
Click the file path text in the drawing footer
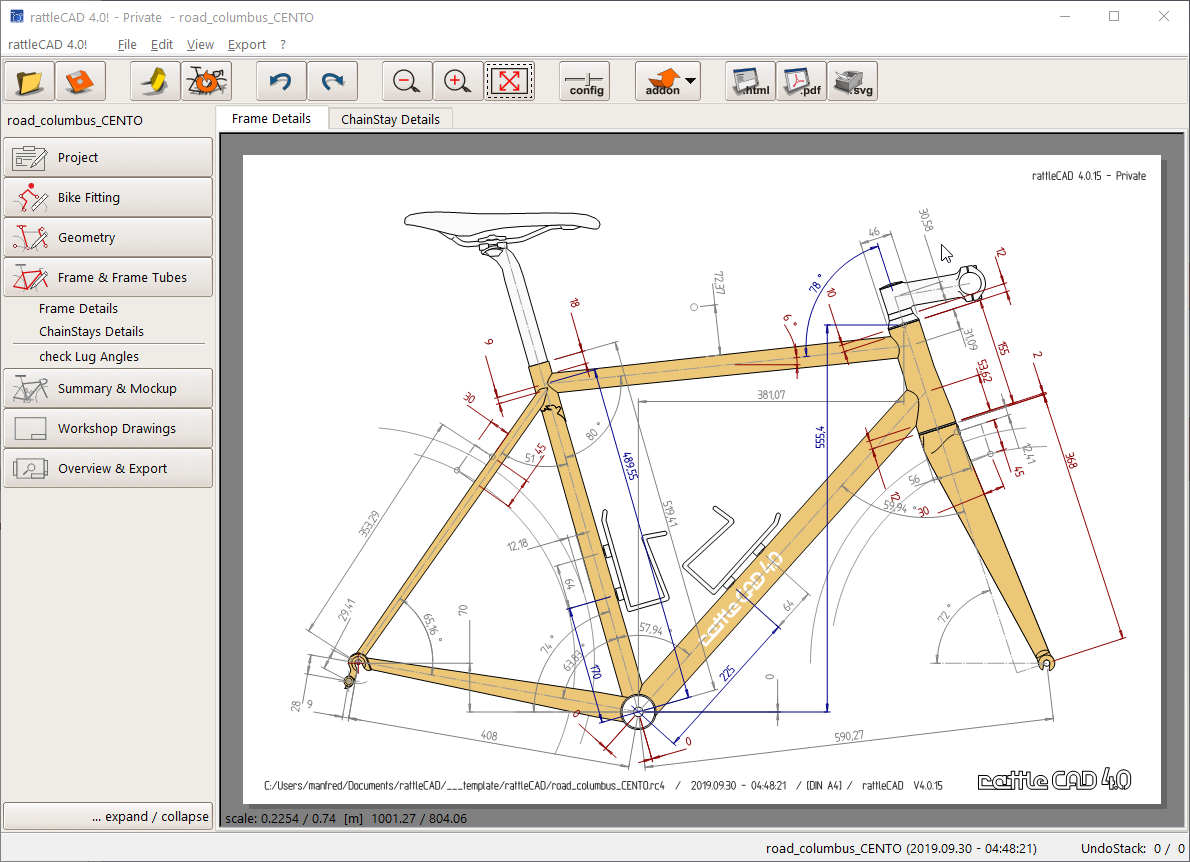464,786
